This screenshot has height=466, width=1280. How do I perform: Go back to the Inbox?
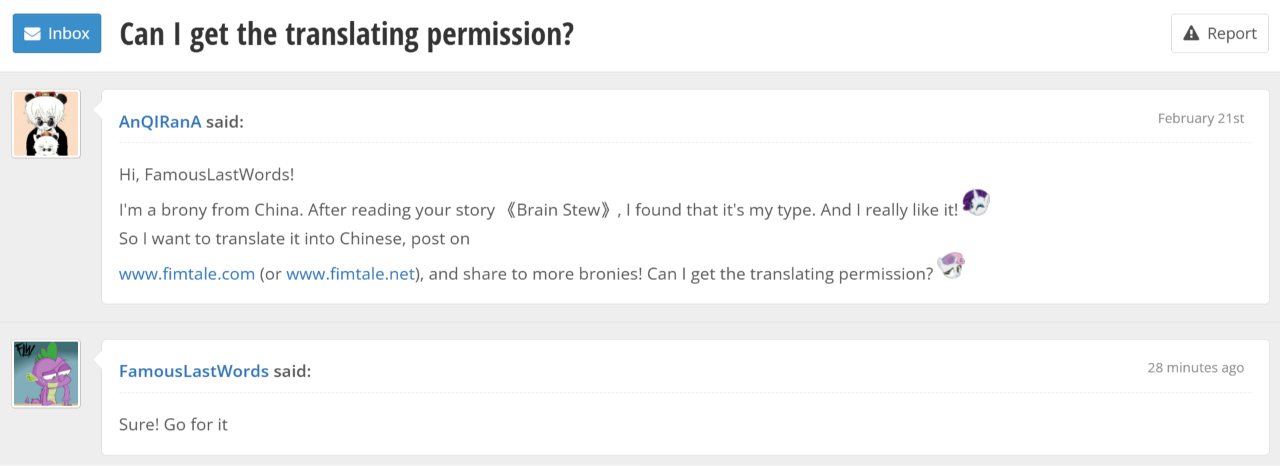pos(57,34)
